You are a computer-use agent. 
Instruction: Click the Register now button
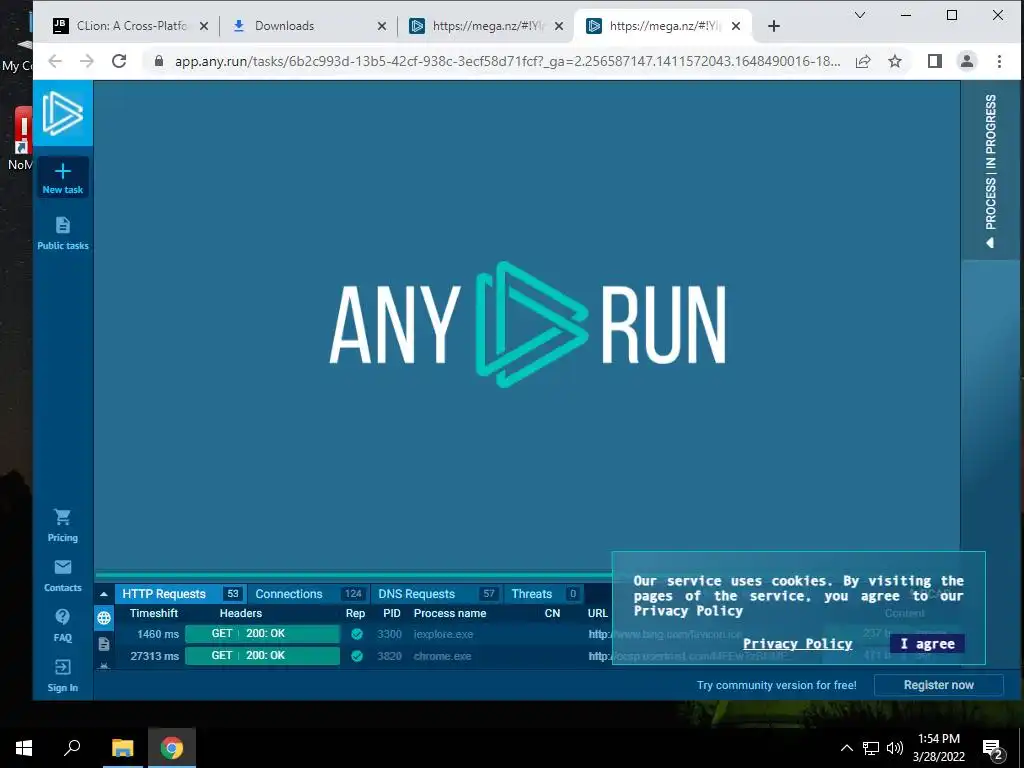click(x=938, y=685)
